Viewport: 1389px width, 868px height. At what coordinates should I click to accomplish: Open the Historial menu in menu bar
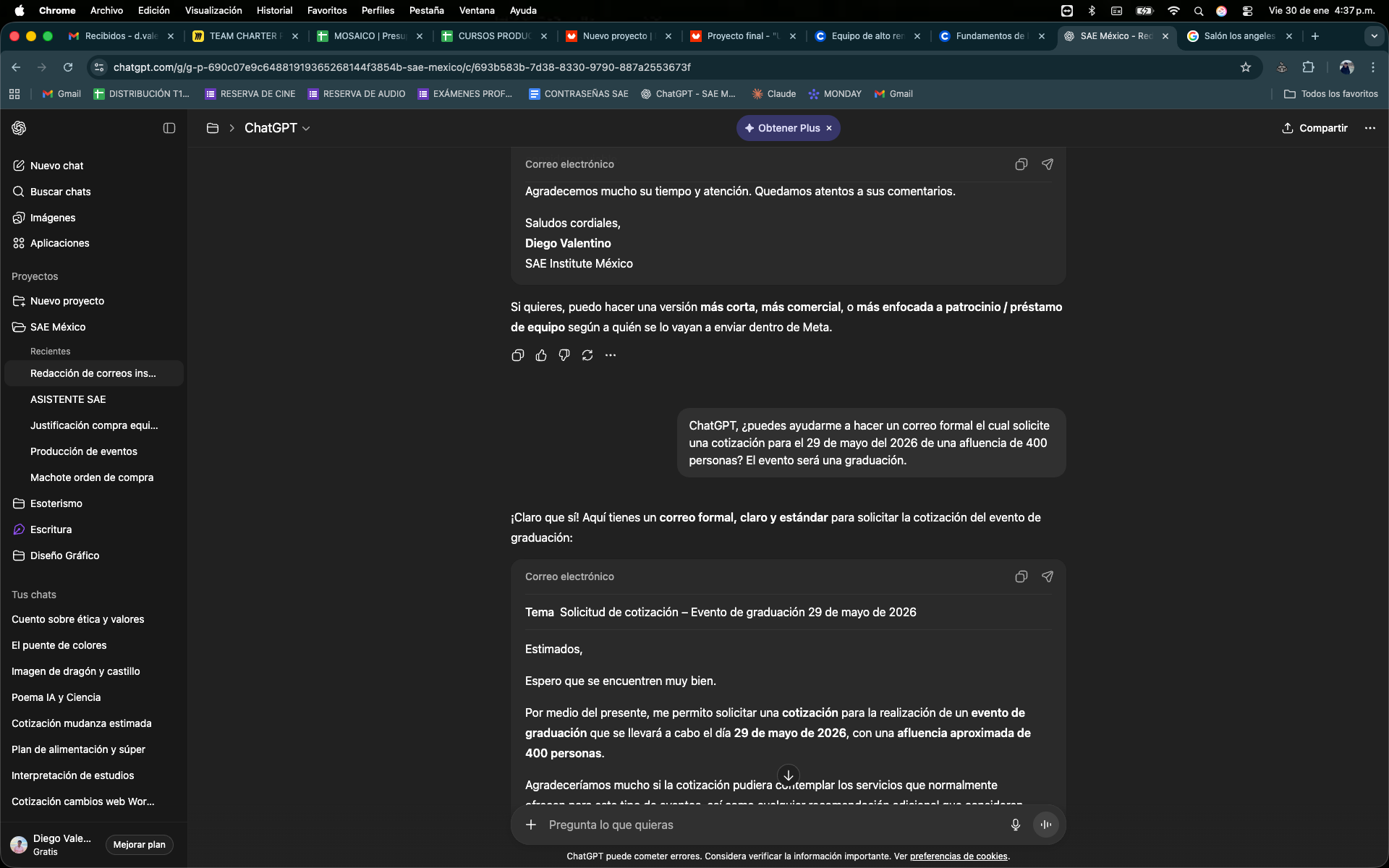click(274, 10)
